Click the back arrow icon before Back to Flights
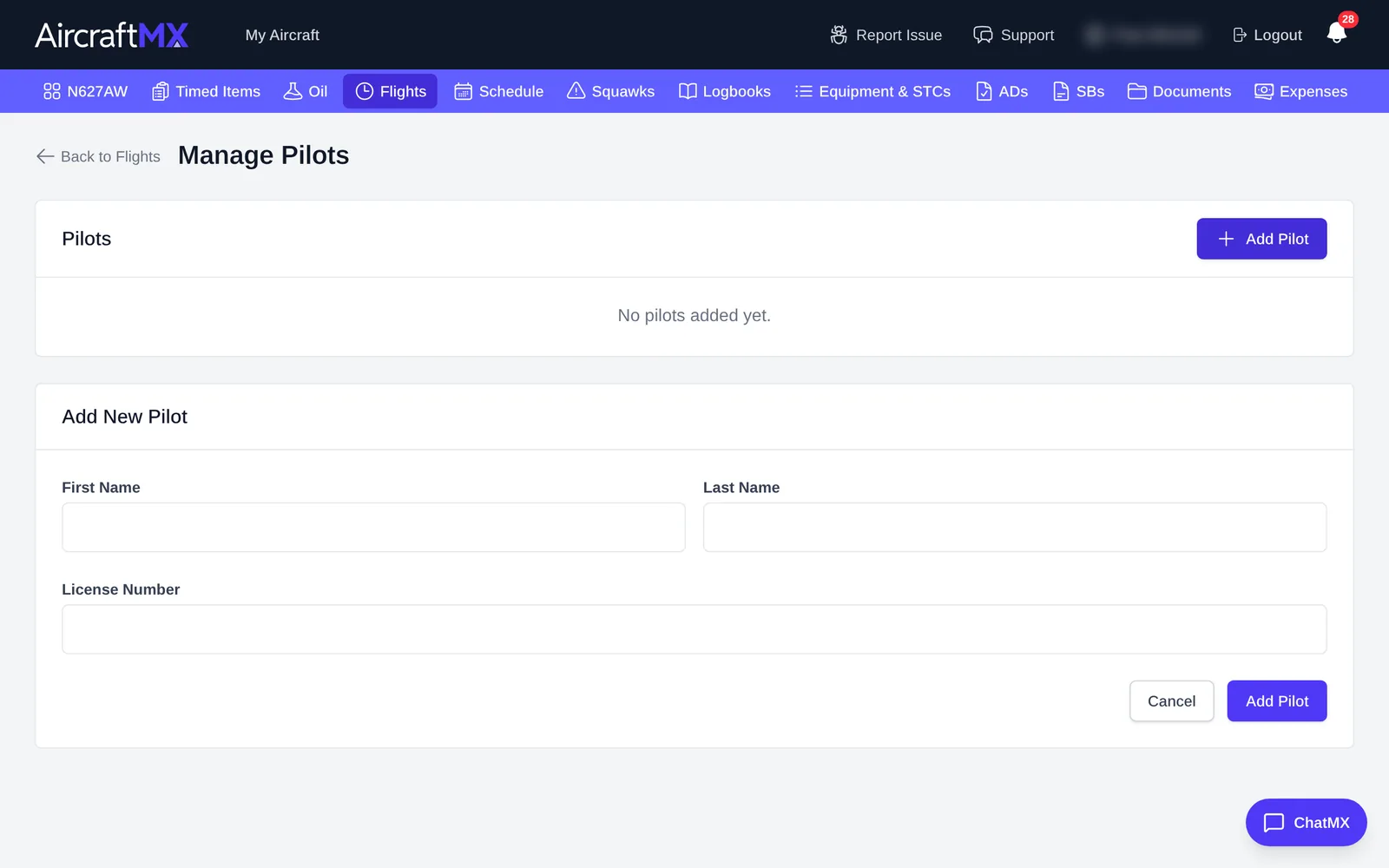The width and height of the screenshot is (1389, 868). pyautogui.click(x=45, y=156)
